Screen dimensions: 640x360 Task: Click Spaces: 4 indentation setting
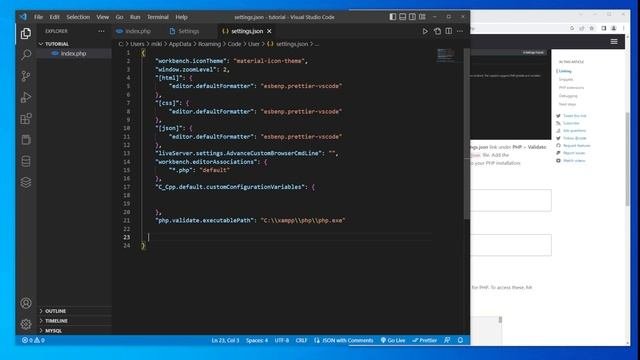257,340
